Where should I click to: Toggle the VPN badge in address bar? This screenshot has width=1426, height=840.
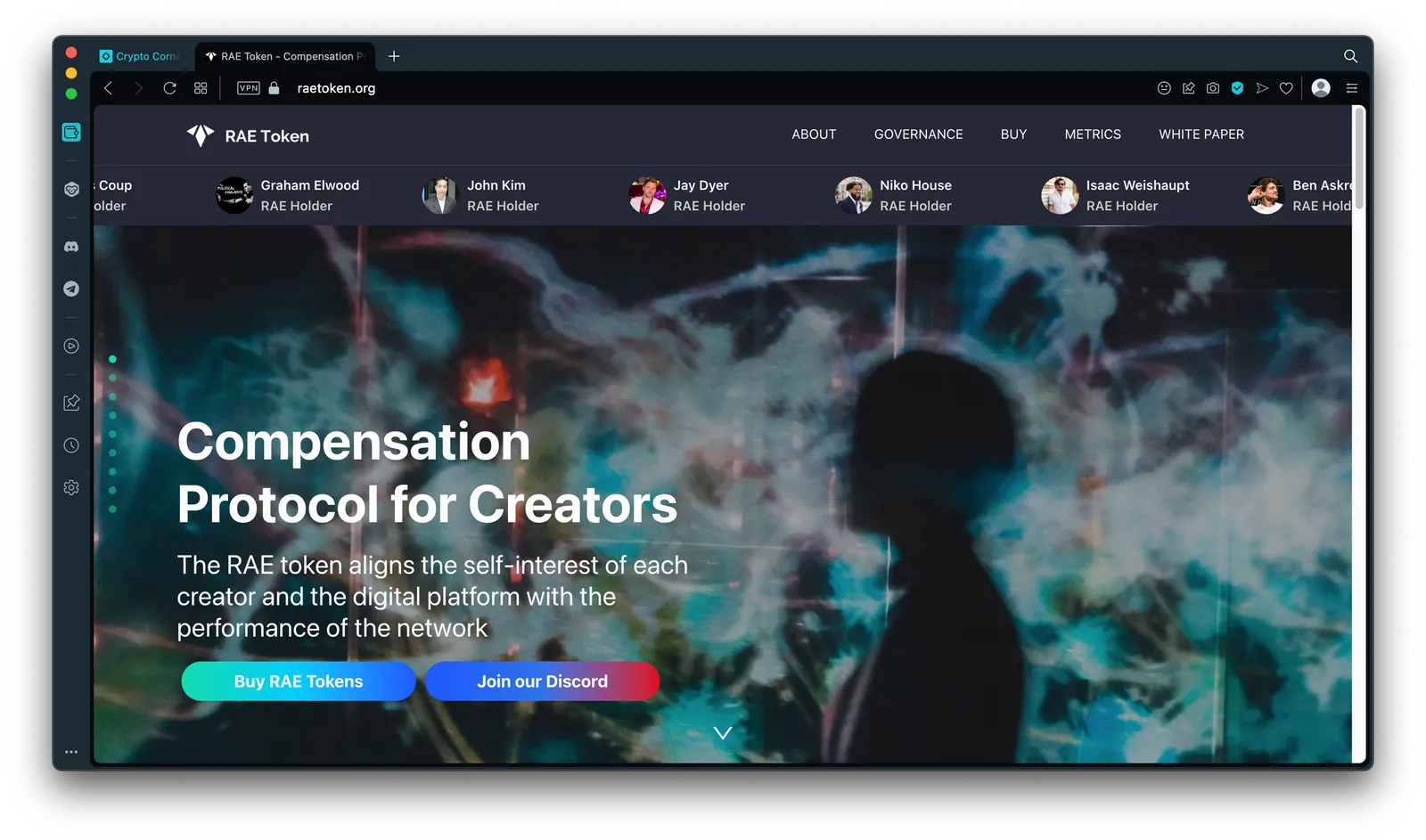click(x=249, y=88)
